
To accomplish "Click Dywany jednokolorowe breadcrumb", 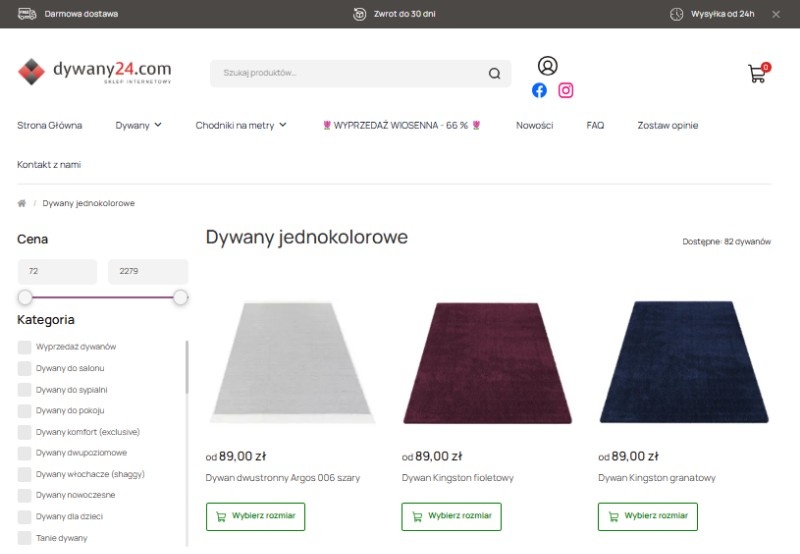I will 89,203.
